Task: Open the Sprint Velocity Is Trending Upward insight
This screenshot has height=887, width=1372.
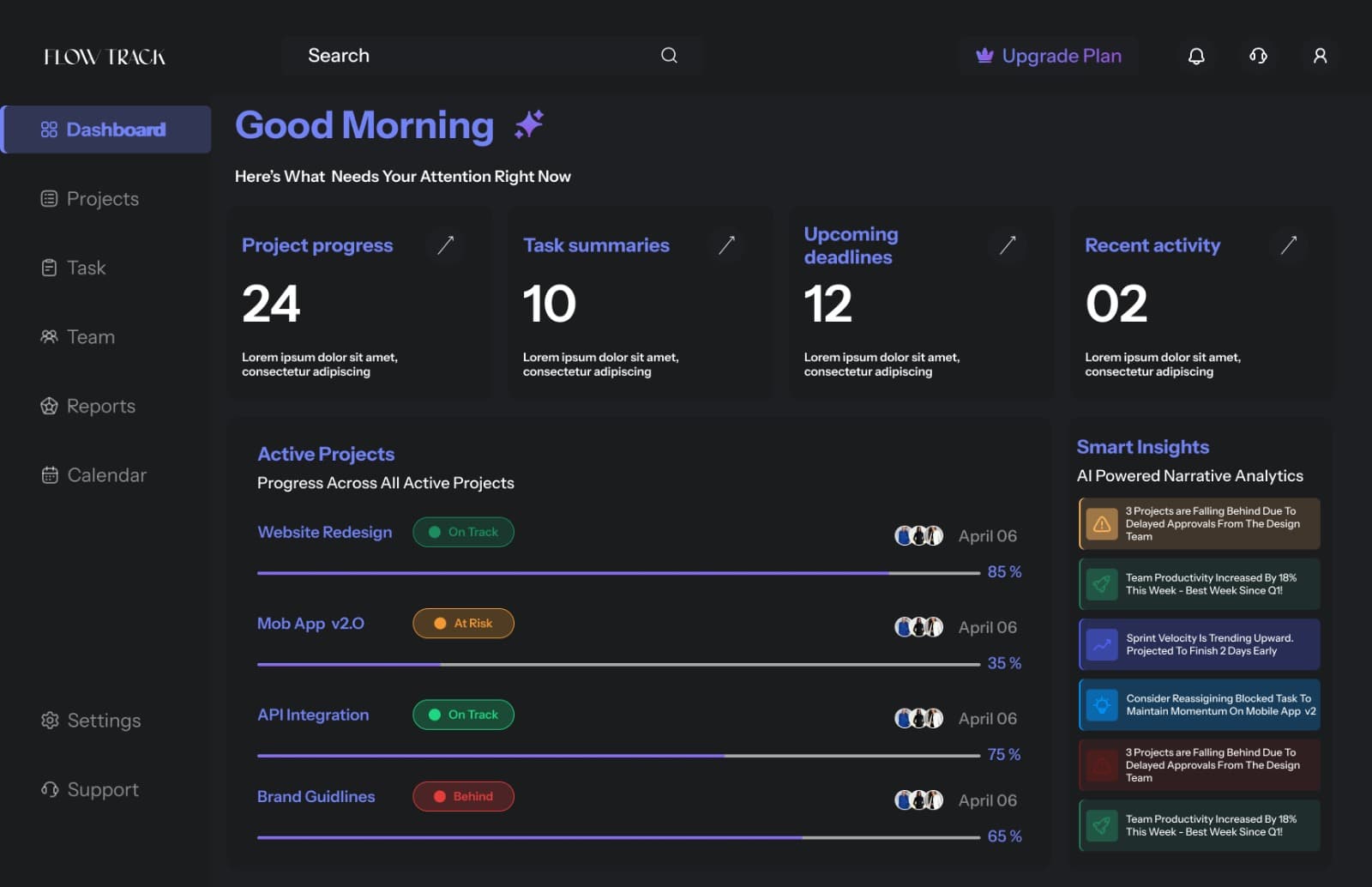Action: 1199,644
